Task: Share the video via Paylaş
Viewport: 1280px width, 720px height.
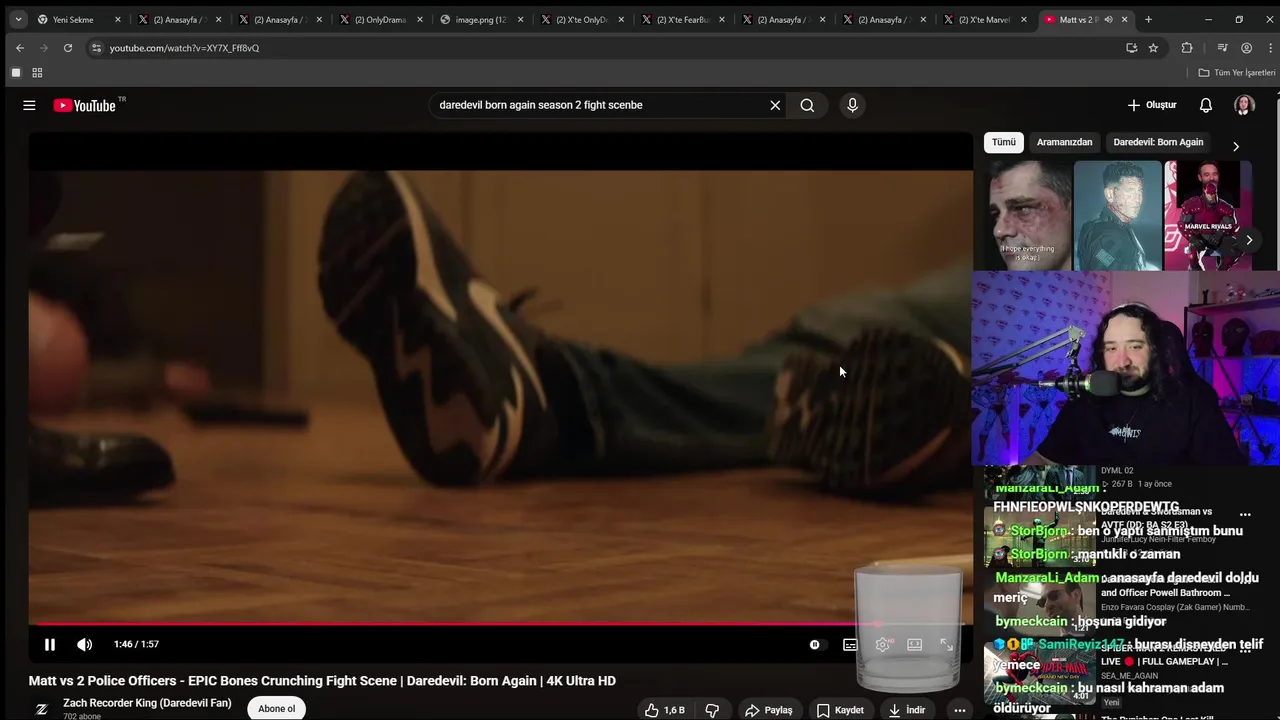Action: tap(768, 710)
